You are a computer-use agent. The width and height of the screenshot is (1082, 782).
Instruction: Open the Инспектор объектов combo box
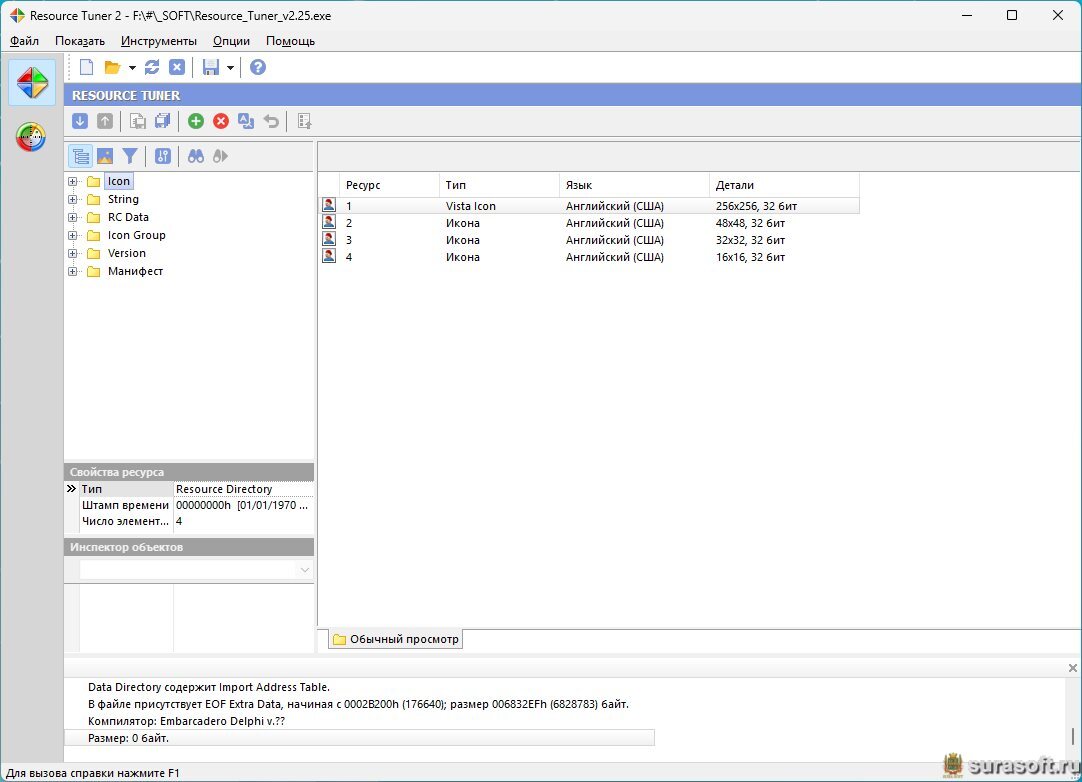point(196,569)
